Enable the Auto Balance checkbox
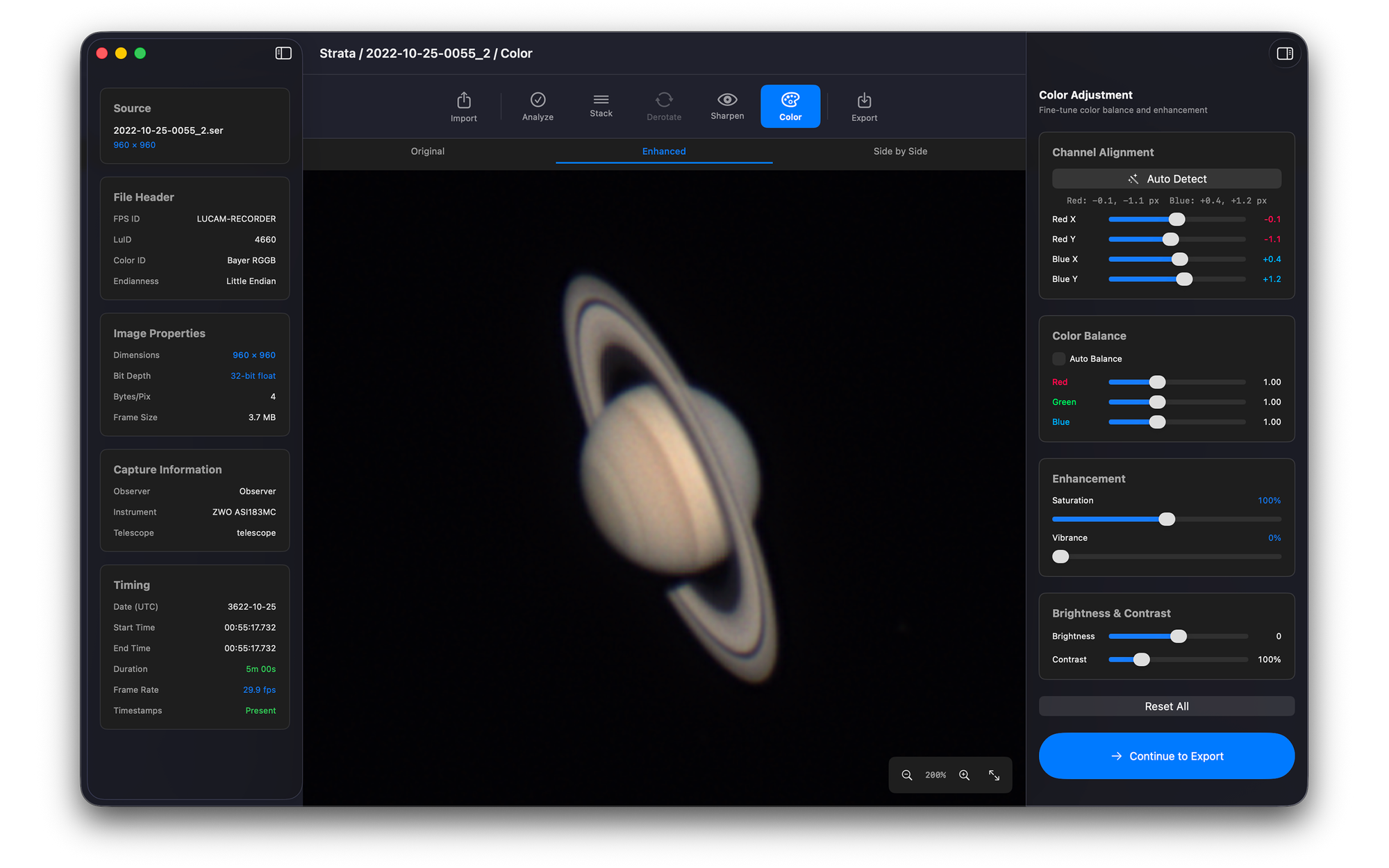1389x868 pixels. pyautogui.click(x=1058, y=359)
